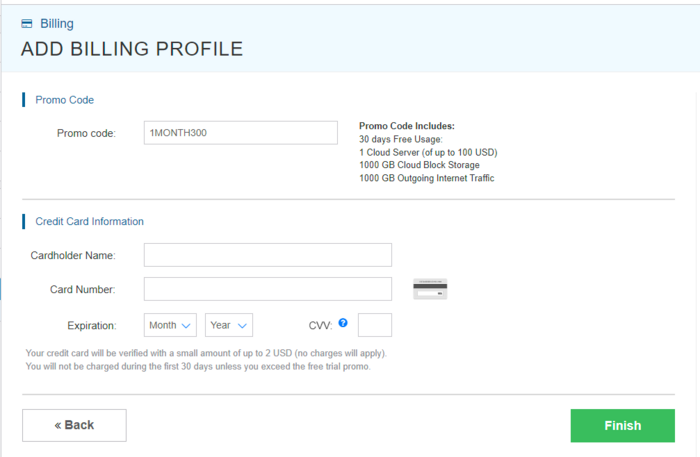Open the expiration Month dropdown
Image resolution: width=700 pixels, height=457 pixels.
(x=170, y=325)
